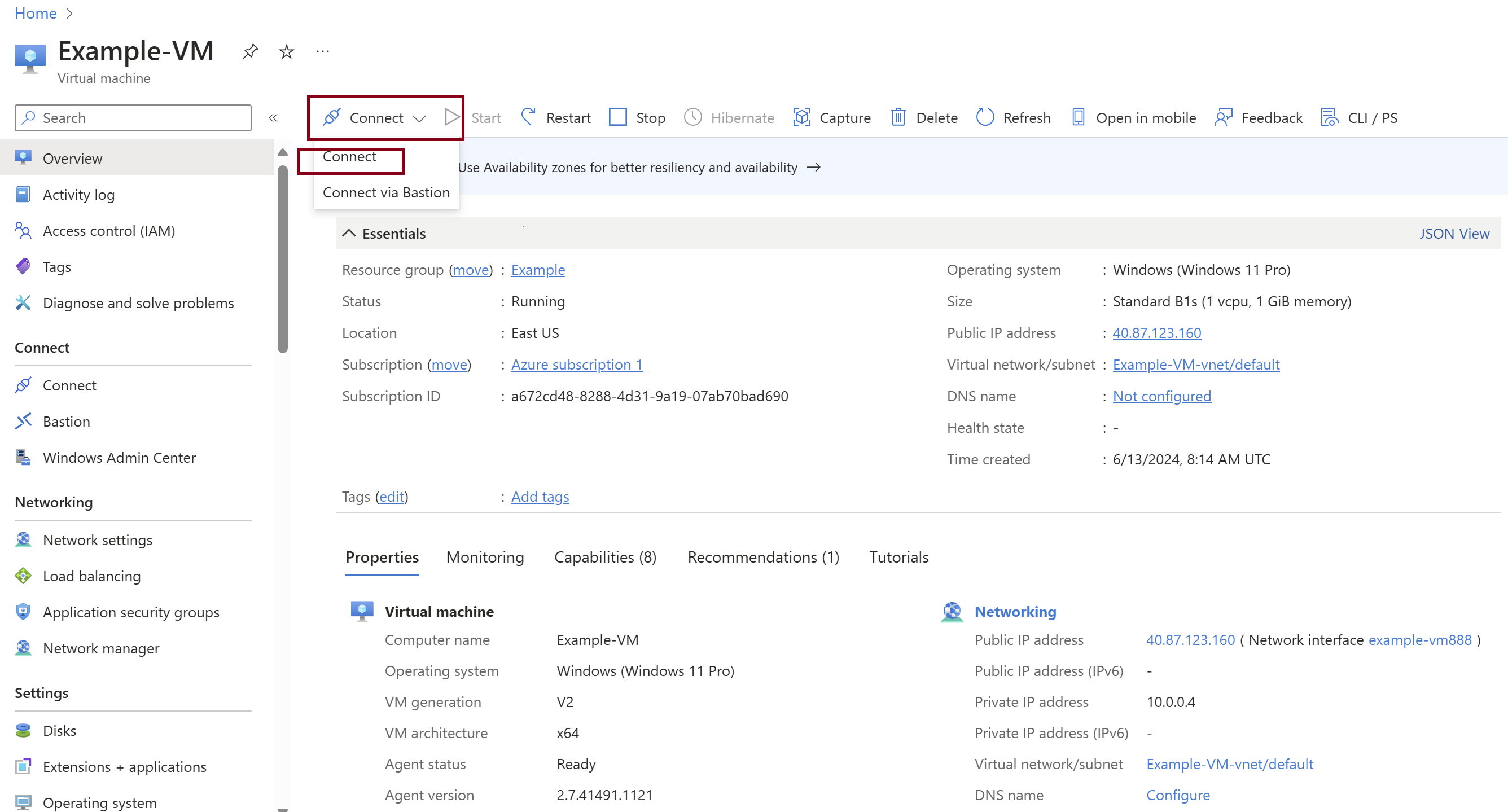Click the Restart toolbar icon

click(x=528, y=117)
